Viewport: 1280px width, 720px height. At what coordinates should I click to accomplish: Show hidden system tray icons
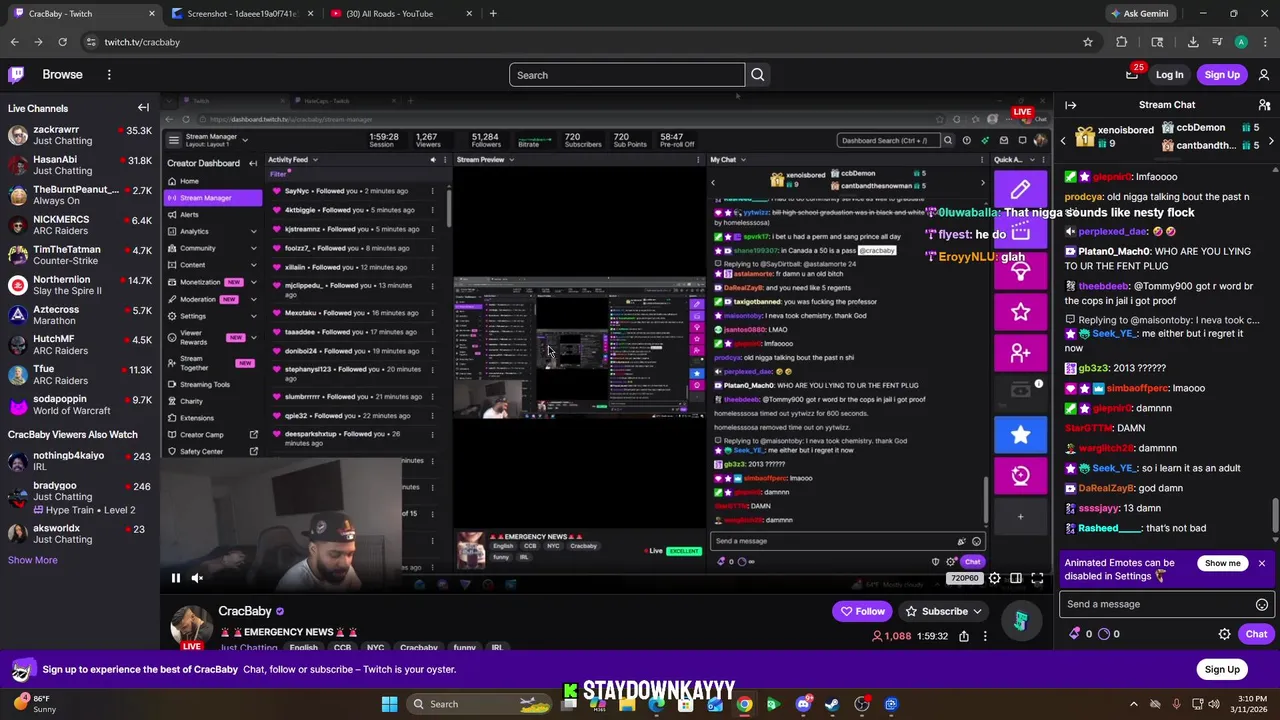click(1133, 704)
